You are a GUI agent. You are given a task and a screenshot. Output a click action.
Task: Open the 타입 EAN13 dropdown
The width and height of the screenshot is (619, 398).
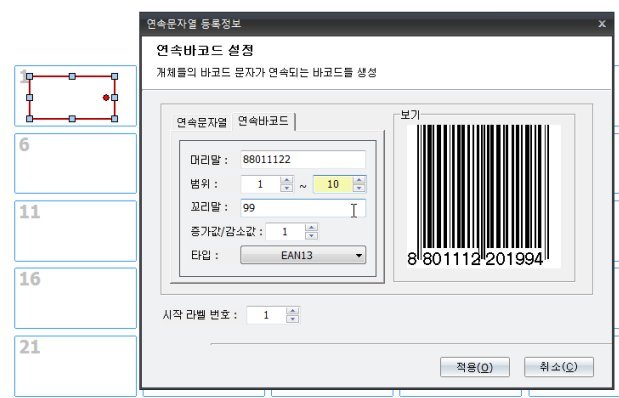303,255
